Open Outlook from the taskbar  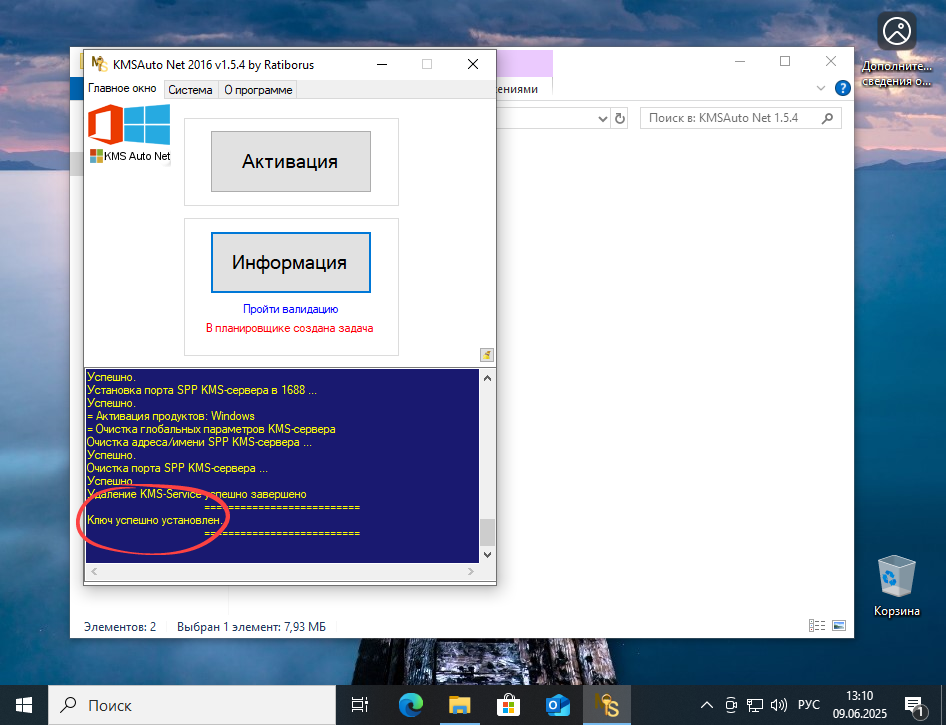tap(557, 705)
